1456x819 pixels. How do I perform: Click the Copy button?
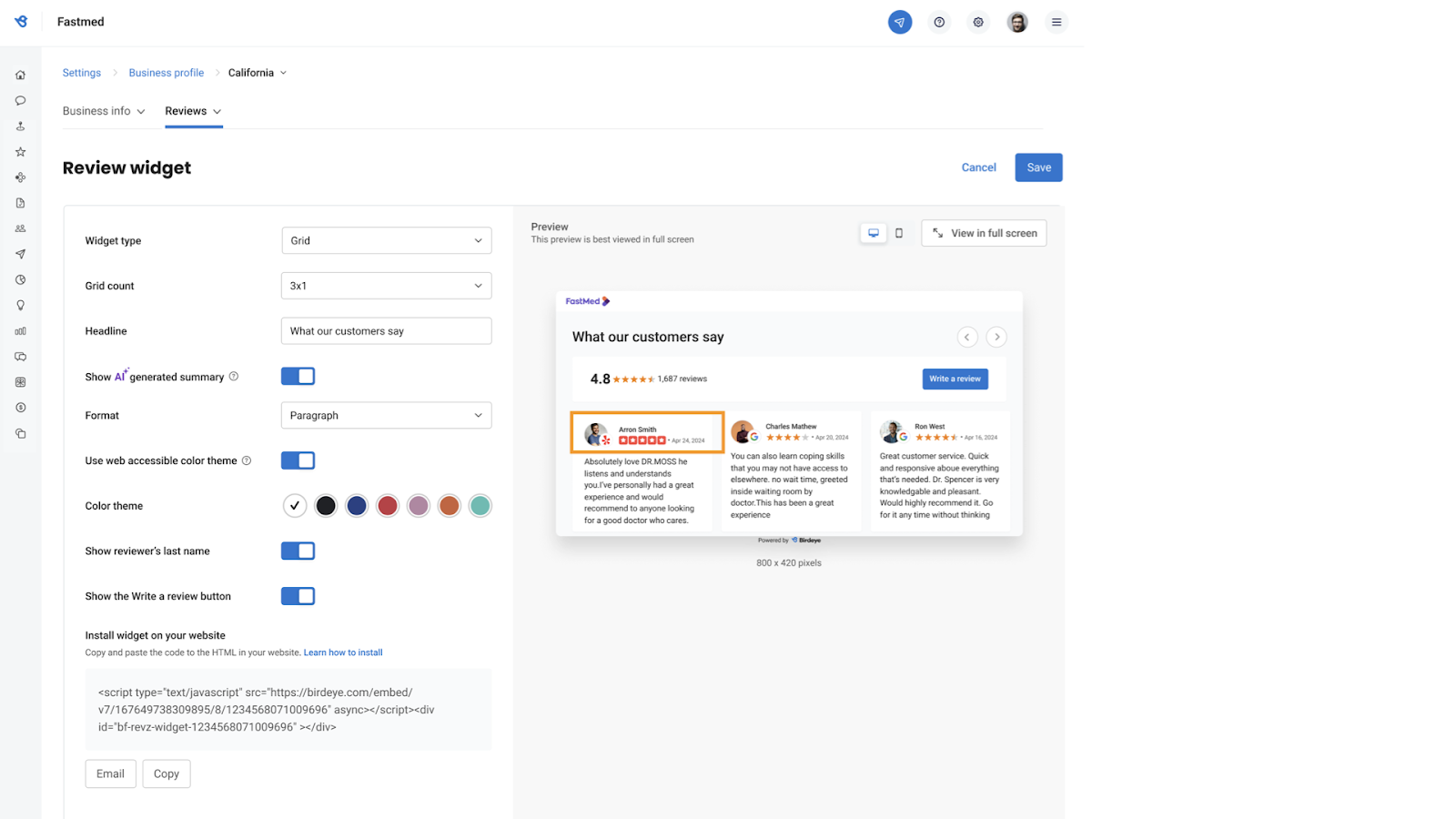[x=167, y=773]
